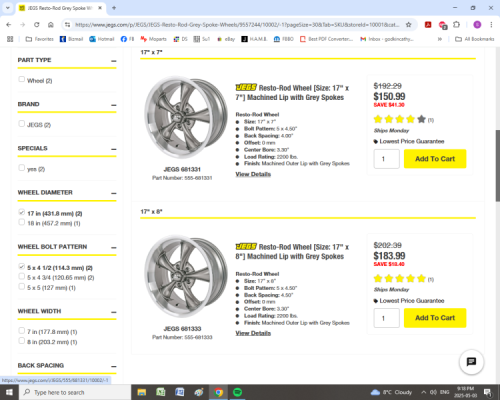Open the 17" x 8" Resto-Rod Wheel title
The width and height of the screenshot is (500, 400).
pyautogui.click(x=292, y=252)
